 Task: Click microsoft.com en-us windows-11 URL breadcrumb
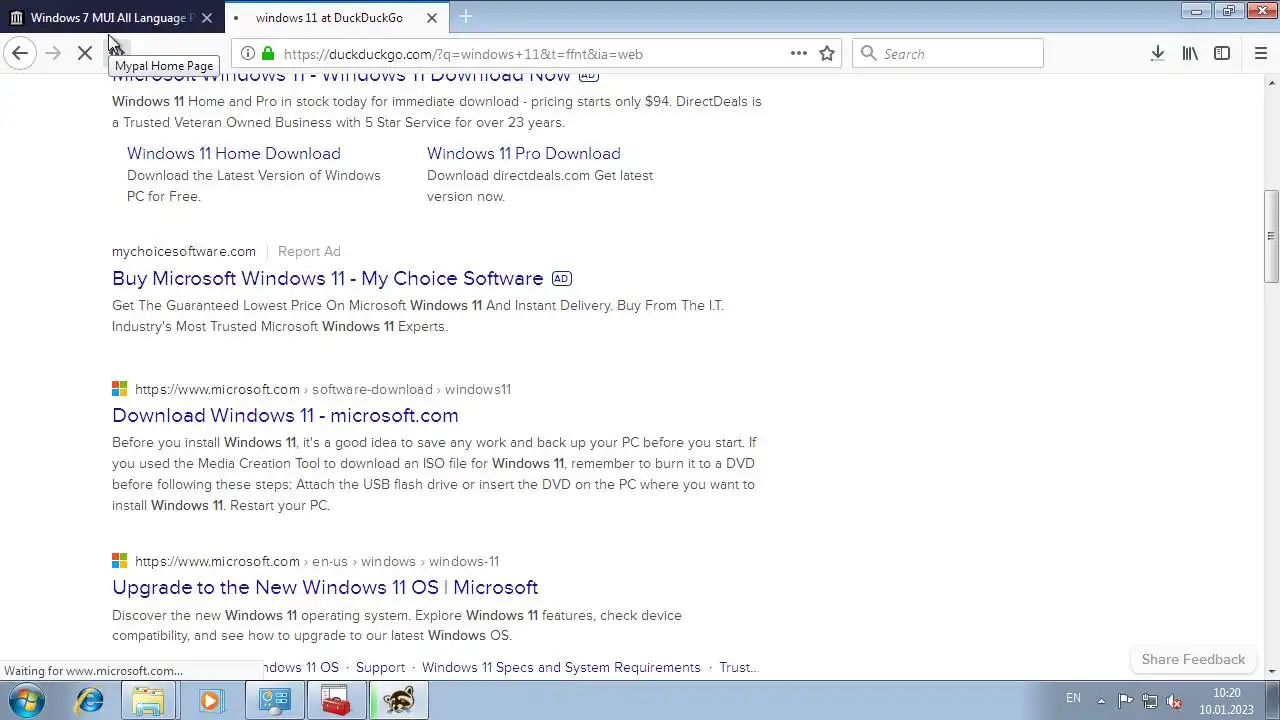click(317, 561)
